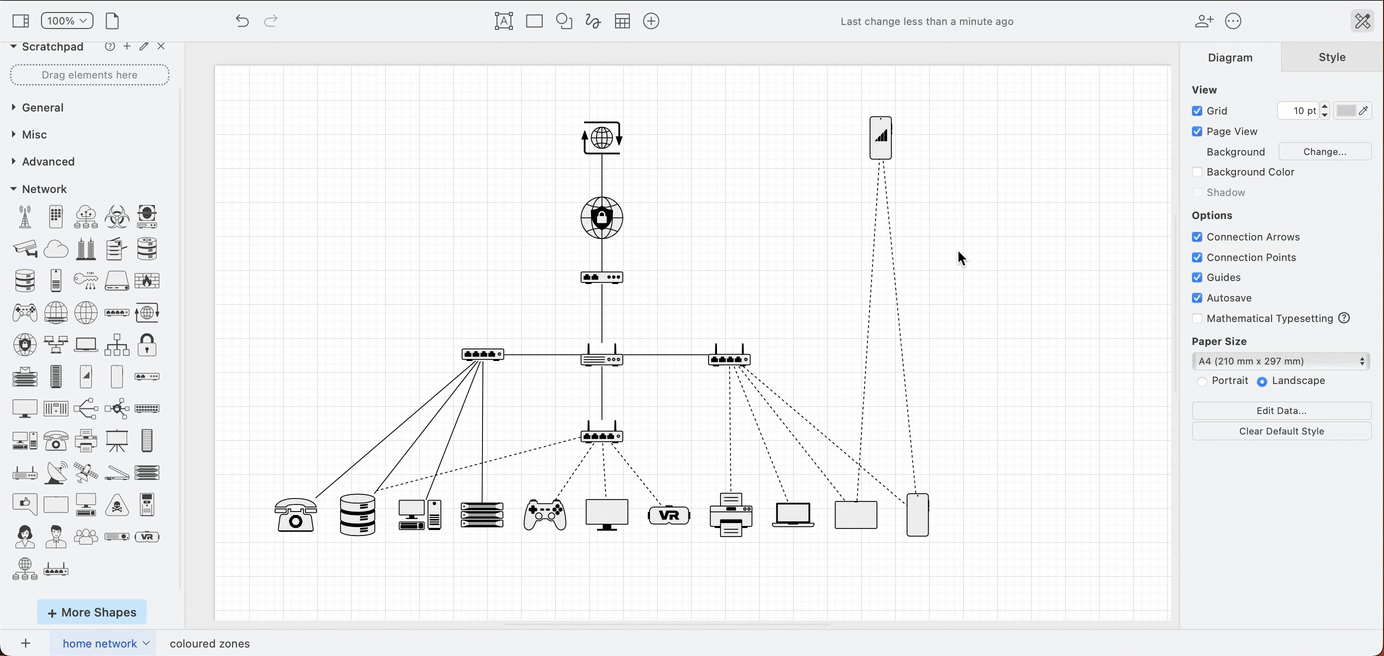Open the zoom level combo box

[66, 20]
